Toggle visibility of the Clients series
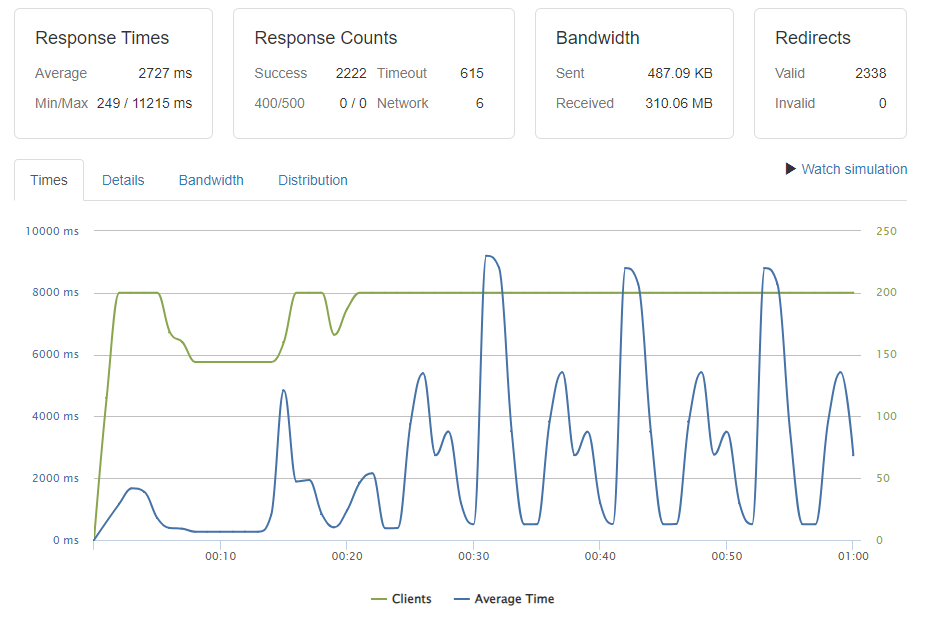The height and width of the screenshot is (618, 940). (408, 598)
